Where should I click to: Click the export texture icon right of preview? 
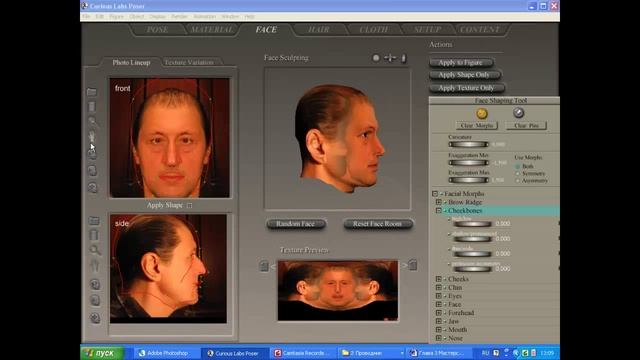(413, 265)
